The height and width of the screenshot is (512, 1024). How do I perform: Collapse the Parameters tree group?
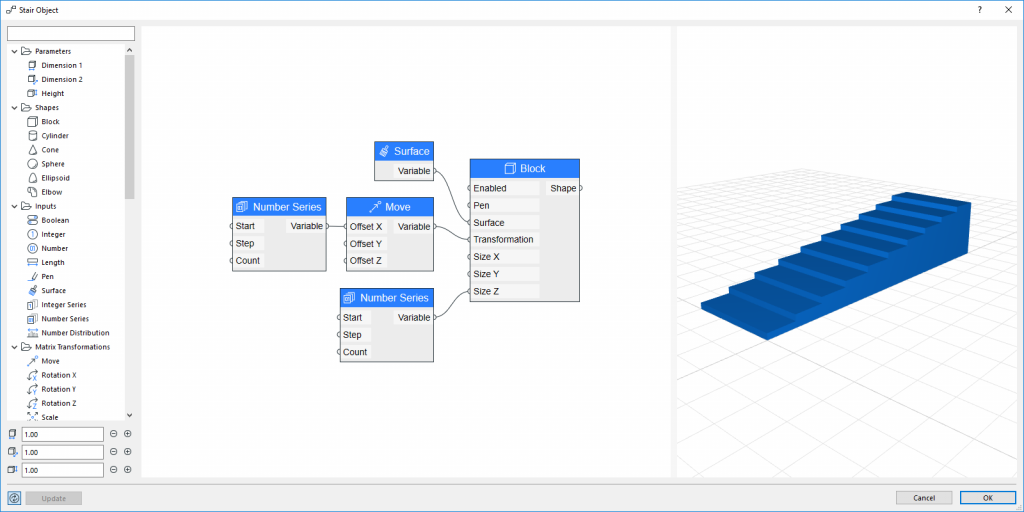pyautogui.click(x=14, y=51)
